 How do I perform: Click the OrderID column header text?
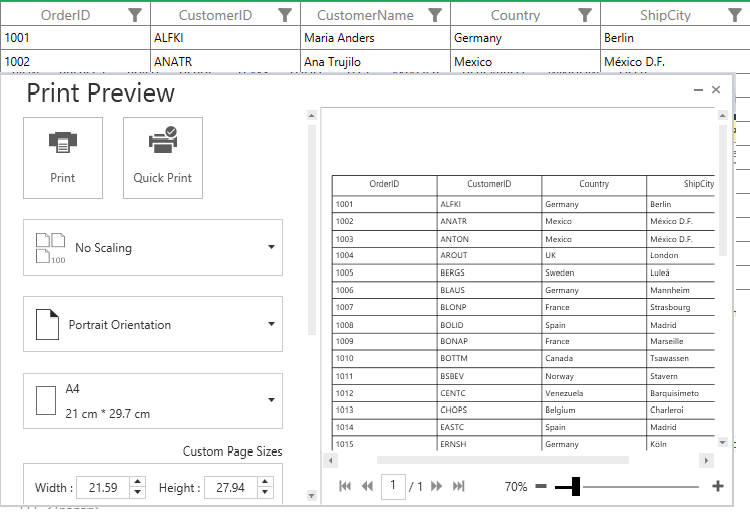tap(66, 15)
